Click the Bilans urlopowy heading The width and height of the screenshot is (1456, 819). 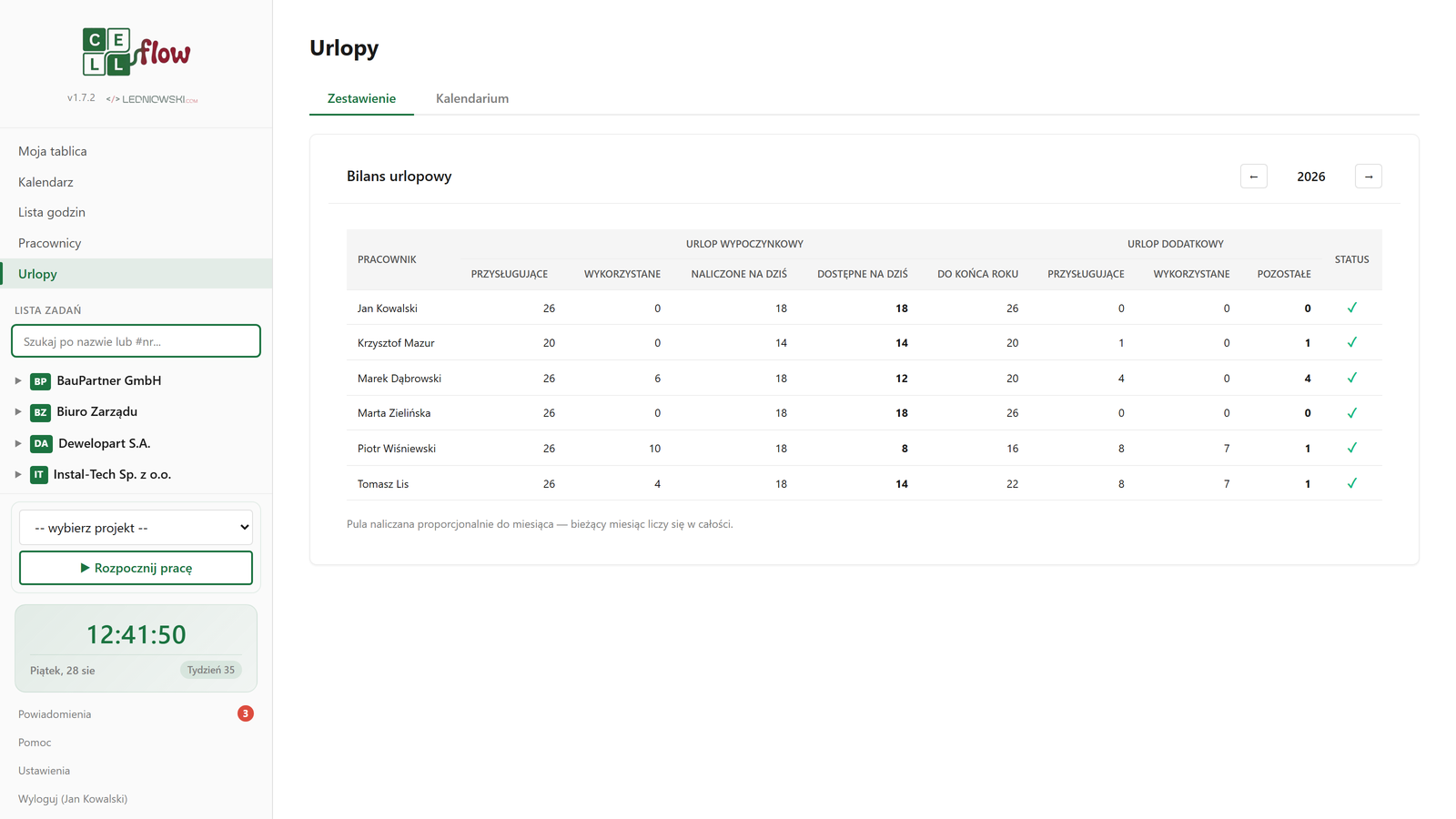coord(399,177)
